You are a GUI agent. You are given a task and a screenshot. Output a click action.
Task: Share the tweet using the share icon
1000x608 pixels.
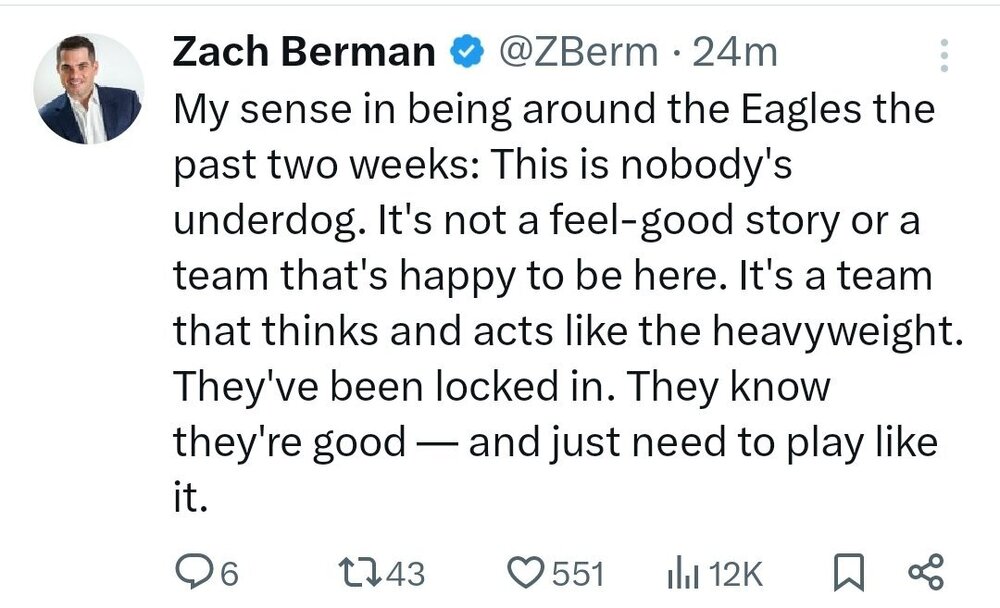coord(924,573)
